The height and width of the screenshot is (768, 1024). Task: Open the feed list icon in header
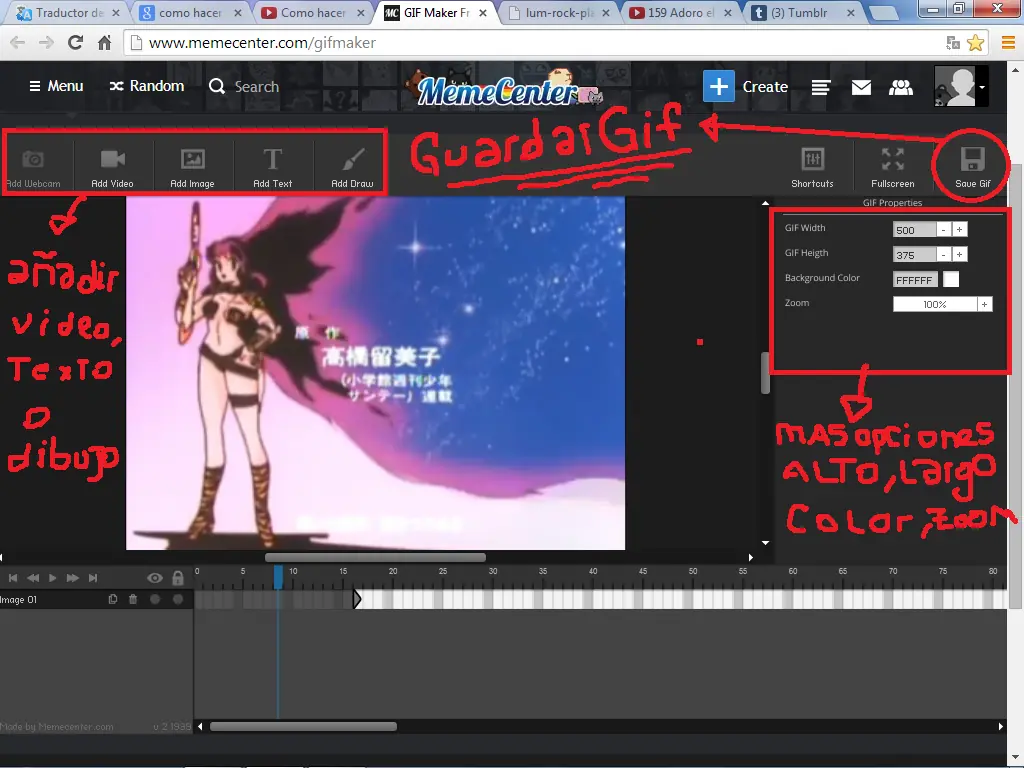coord(821,87)
